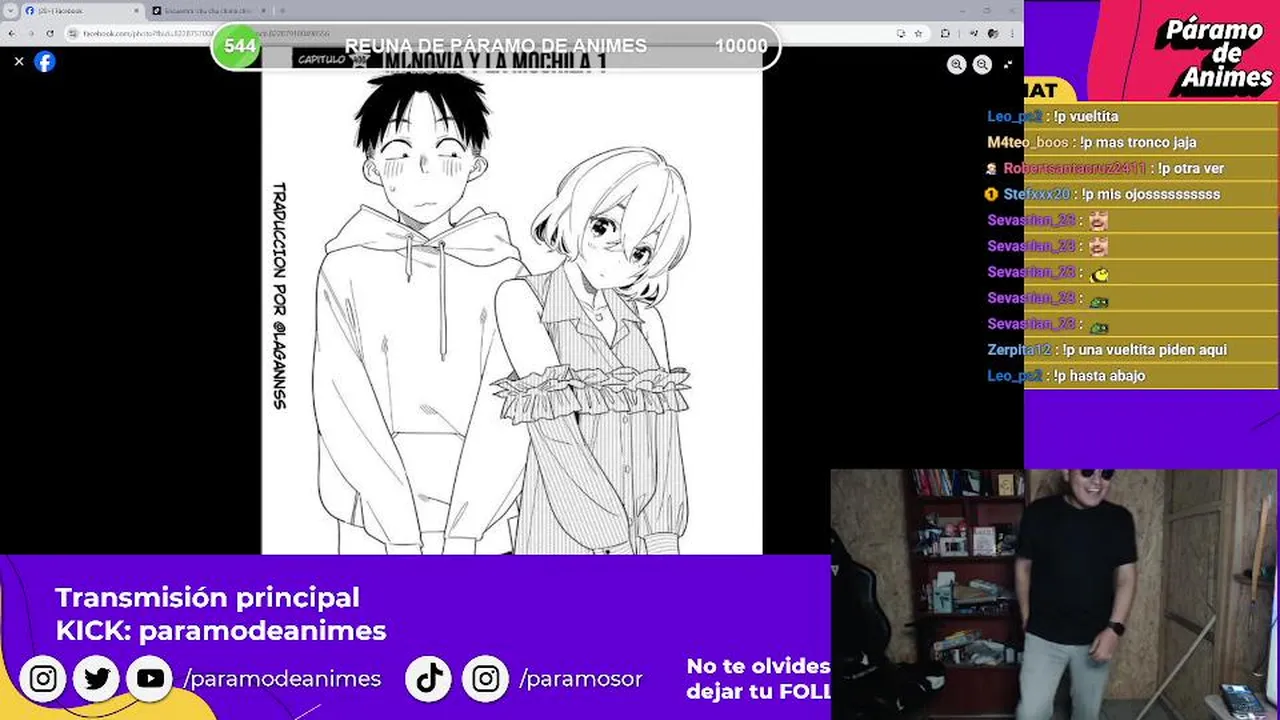The height and width of the screenshot is (720, 1280).
Task: Switch to the Facebook browser tab
Action: pyautogui.click(x=82, y=10)
